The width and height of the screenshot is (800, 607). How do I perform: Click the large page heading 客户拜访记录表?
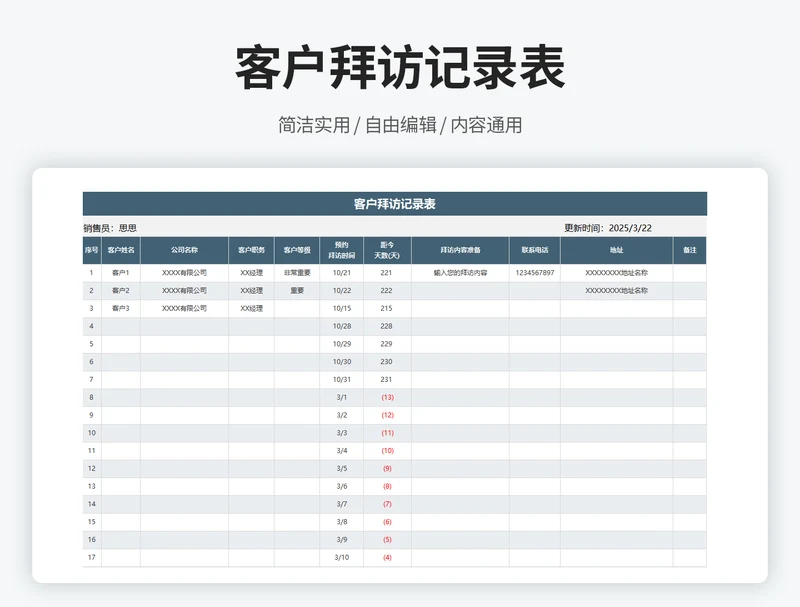pyautogui.click(x=400, y=68)
